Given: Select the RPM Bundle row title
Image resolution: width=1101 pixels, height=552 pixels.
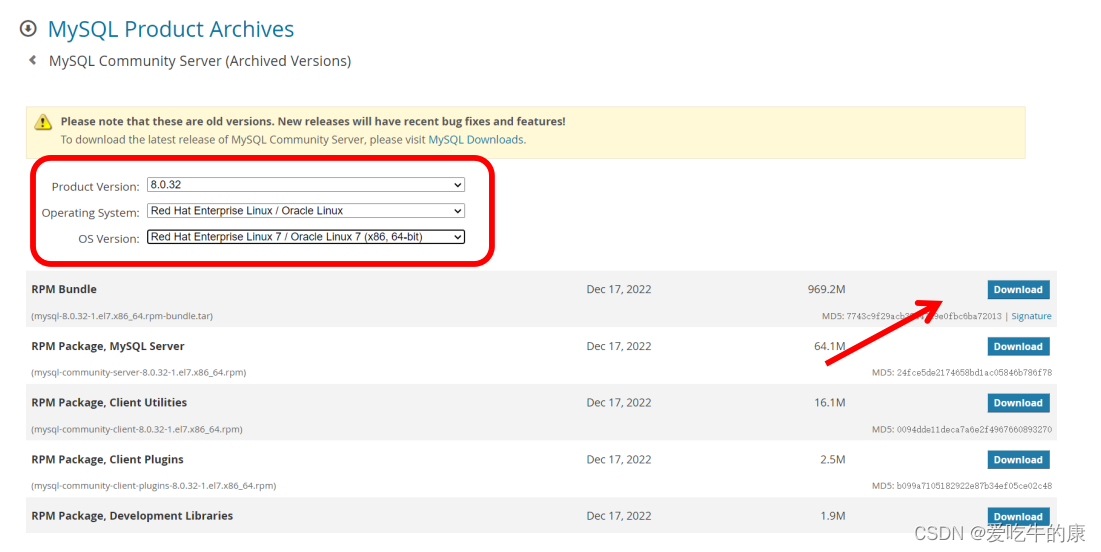Looking at the screenshot, I should (x=64, y=289).
